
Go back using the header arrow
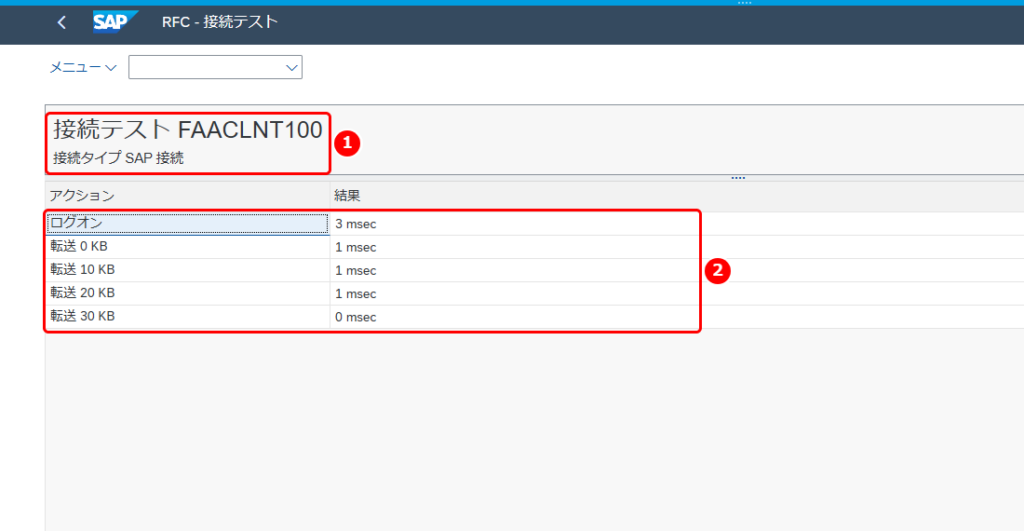61,22
